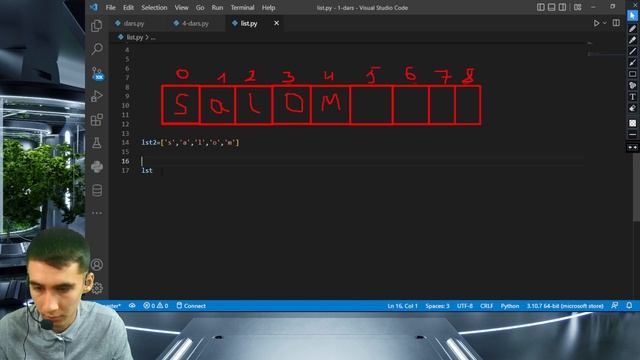Select the marker pen tool in annotation toolbar
This screenshot has width=640, height=360.
pyautogui.click(x=632, y=40)
